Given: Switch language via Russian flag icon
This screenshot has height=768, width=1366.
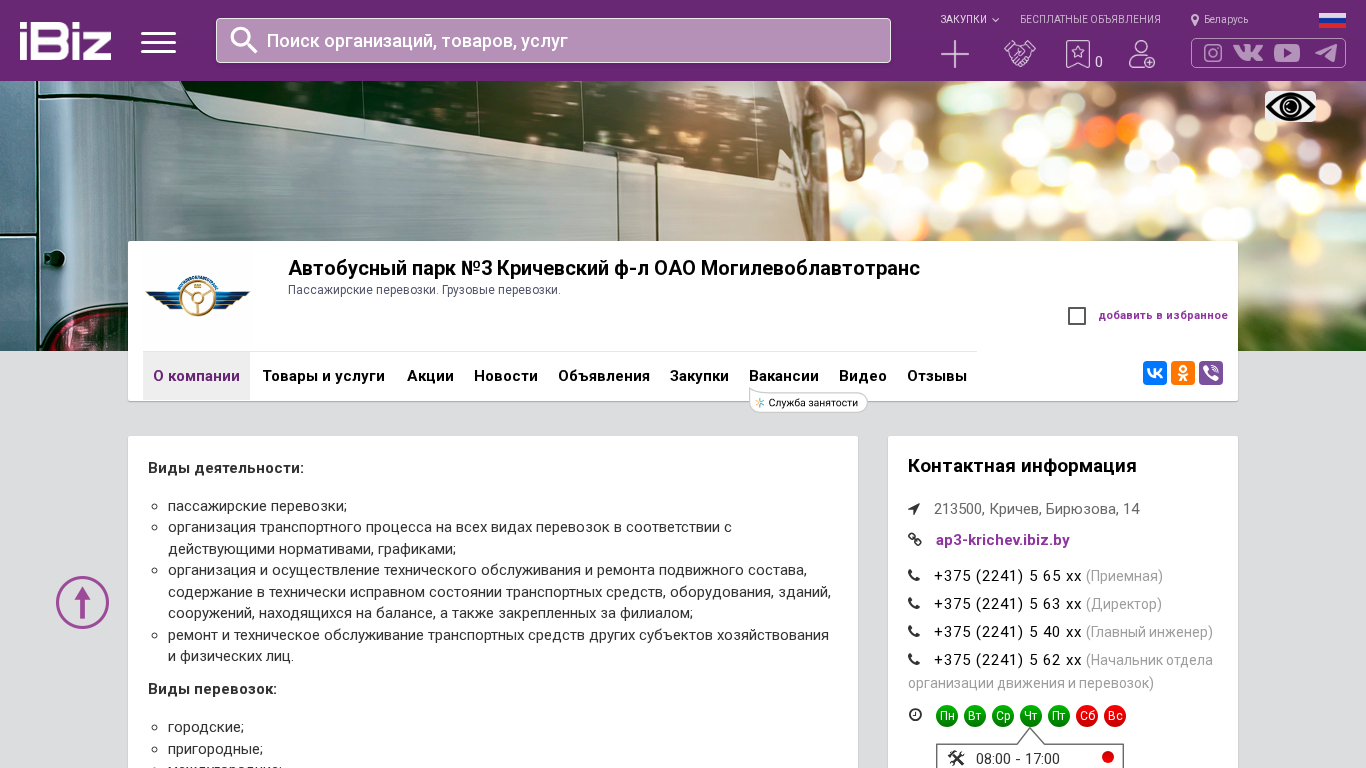Looking at the screenshot, I should (1332, 20).
